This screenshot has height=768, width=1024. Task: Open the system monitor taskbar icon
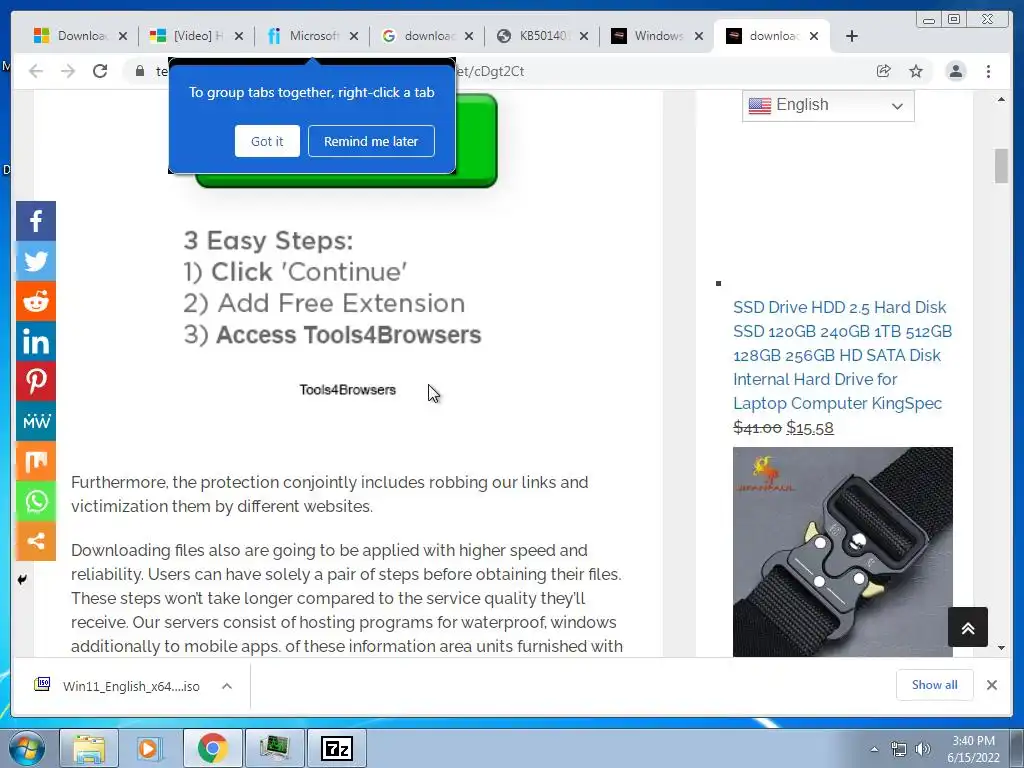(x=275, y=748)
